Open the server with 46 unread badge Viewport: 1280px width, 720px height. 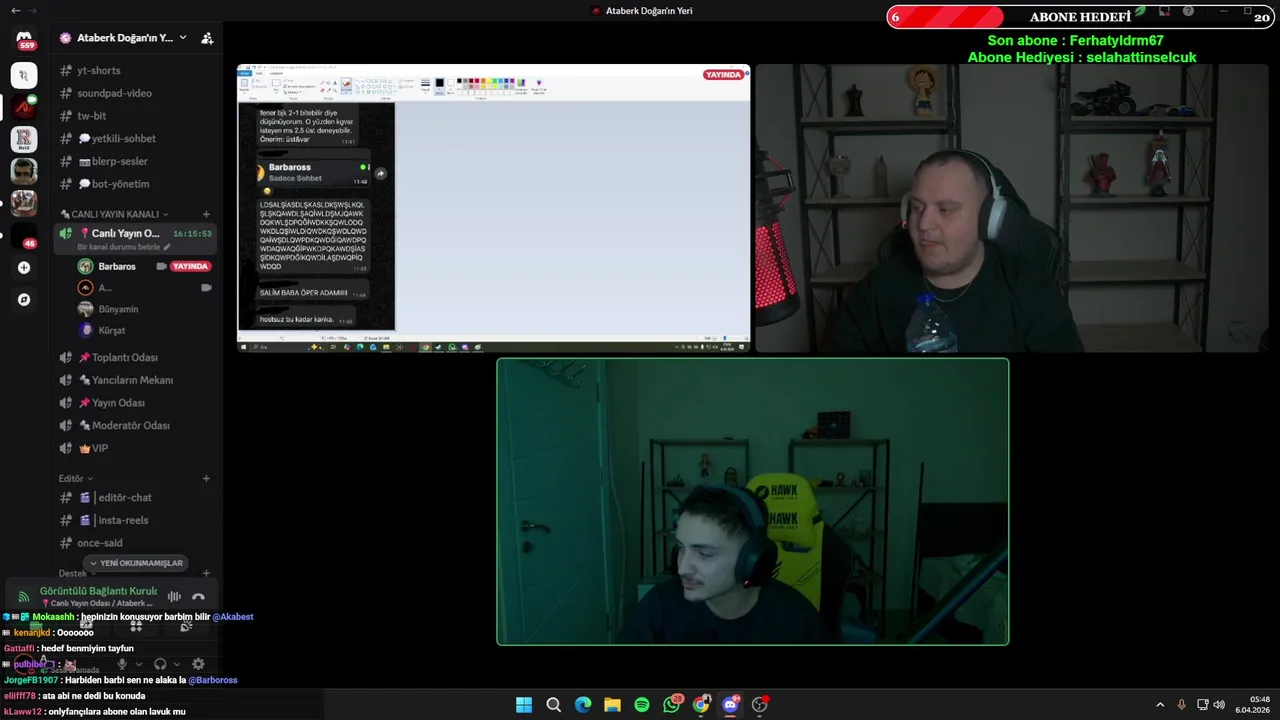[x=24, y=235]
